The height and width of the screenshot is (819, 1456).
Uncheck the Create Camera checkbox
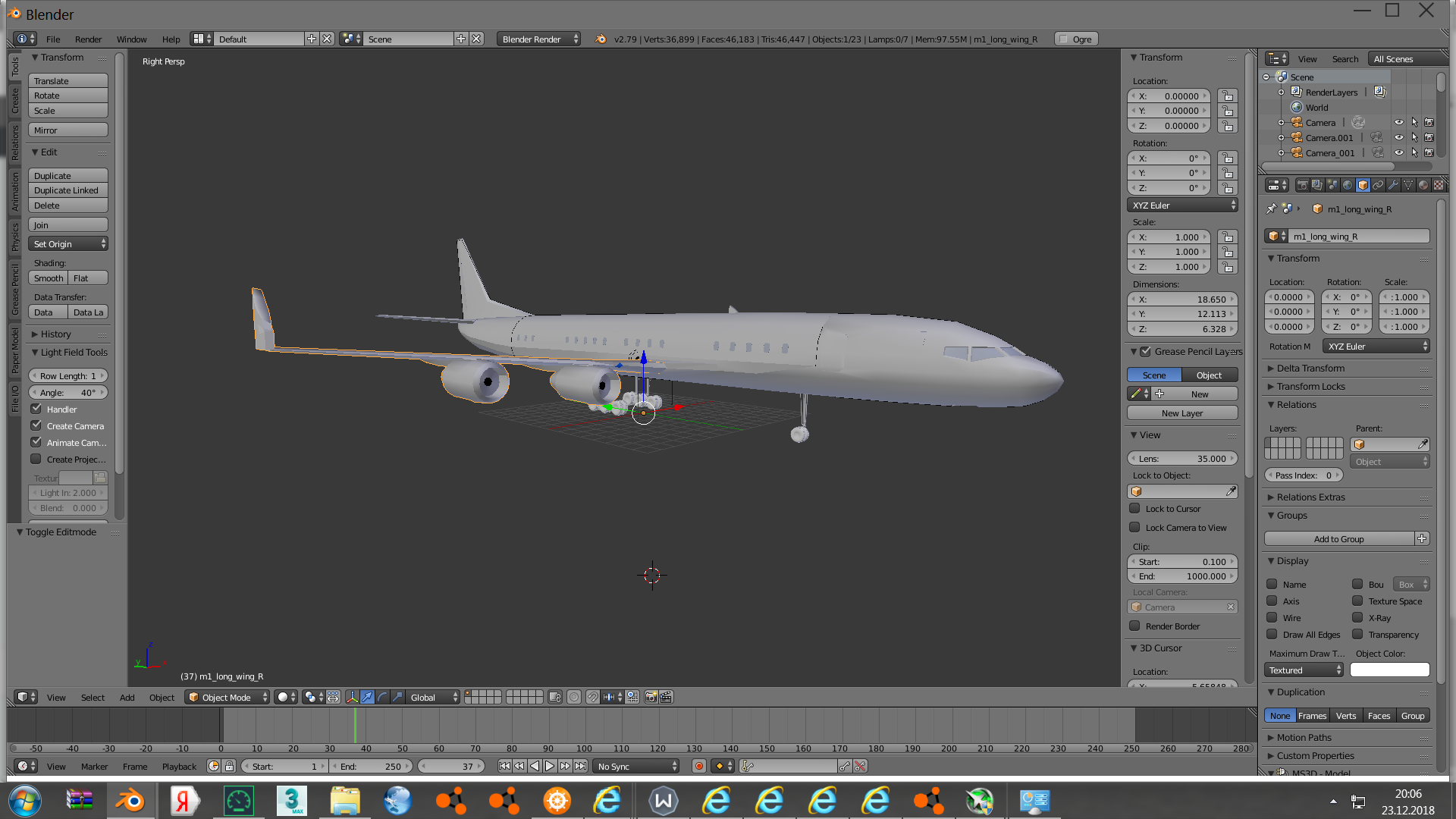coord(36,426)
